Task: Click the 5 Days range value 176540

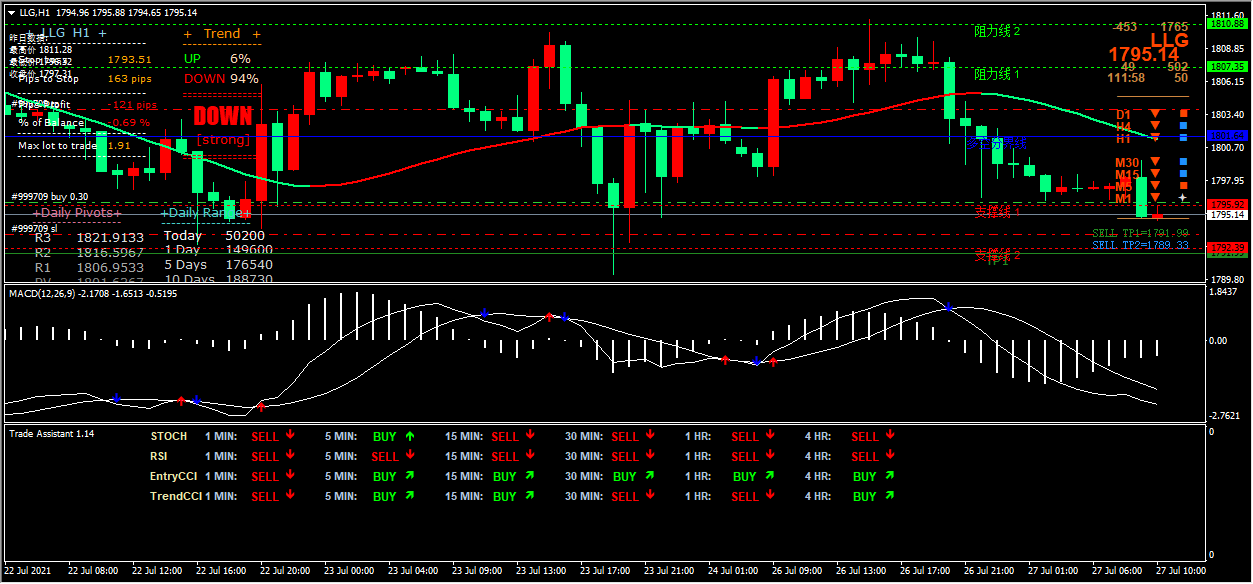Action: 248,265
